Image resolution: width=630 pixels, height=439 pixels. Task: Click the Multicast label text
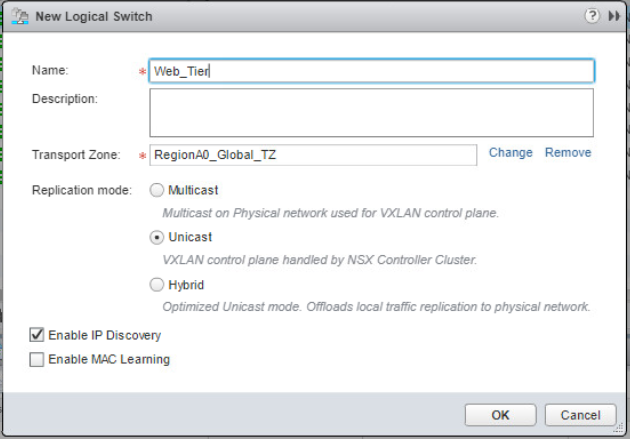pos(193,190)
